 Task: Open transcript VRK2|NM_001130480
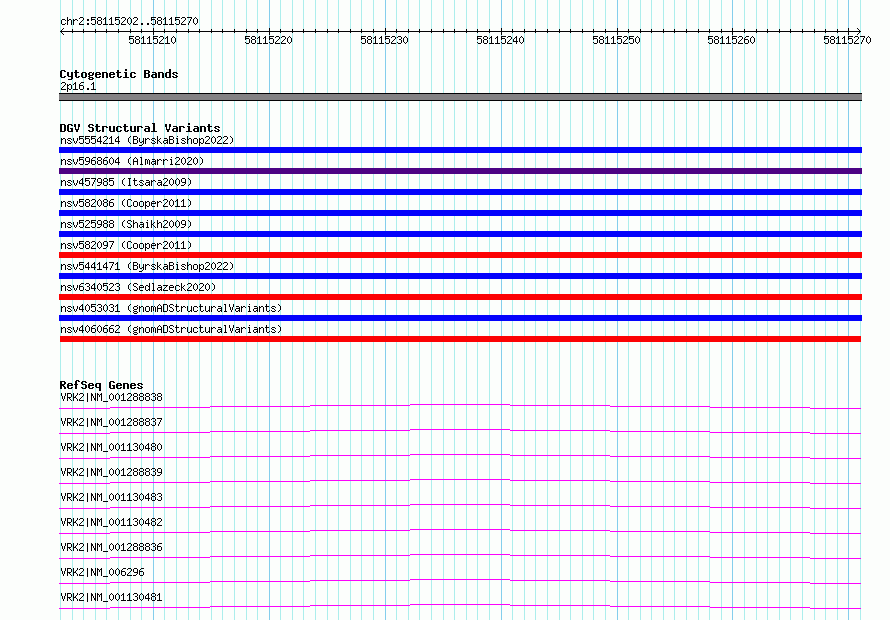tap(111, 447)
